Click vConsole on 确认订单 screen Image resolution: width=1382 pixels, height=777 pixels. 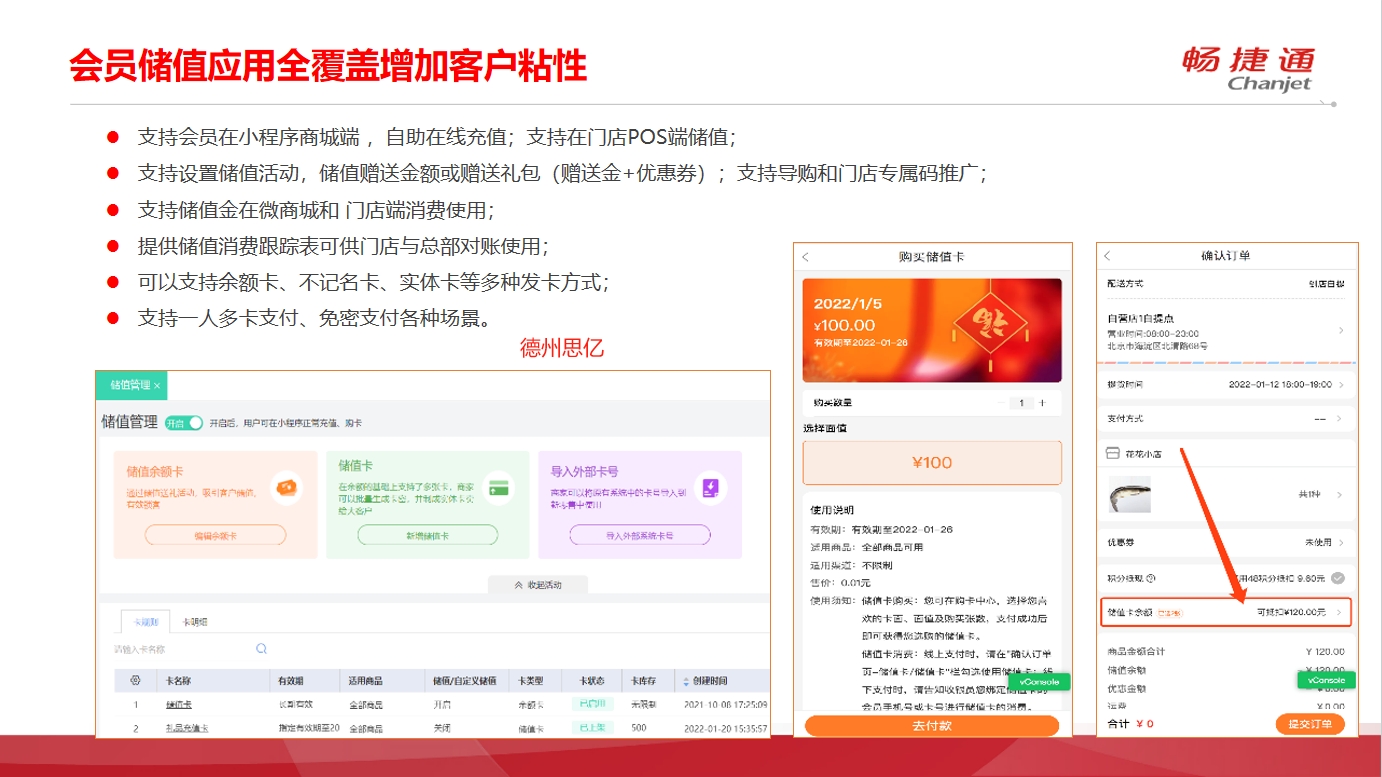point(1327,680)
